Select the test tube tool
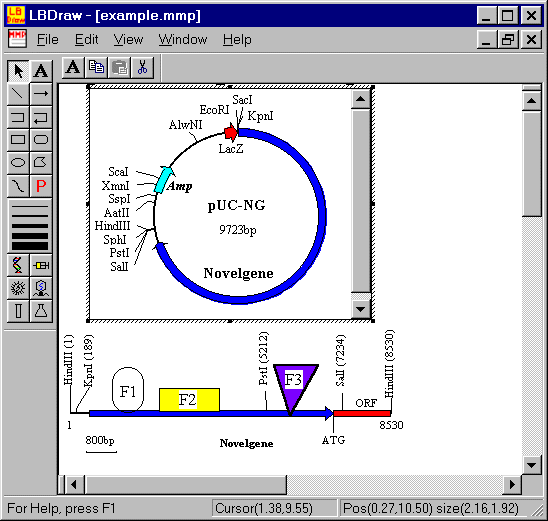 click(x=18, y=311)
